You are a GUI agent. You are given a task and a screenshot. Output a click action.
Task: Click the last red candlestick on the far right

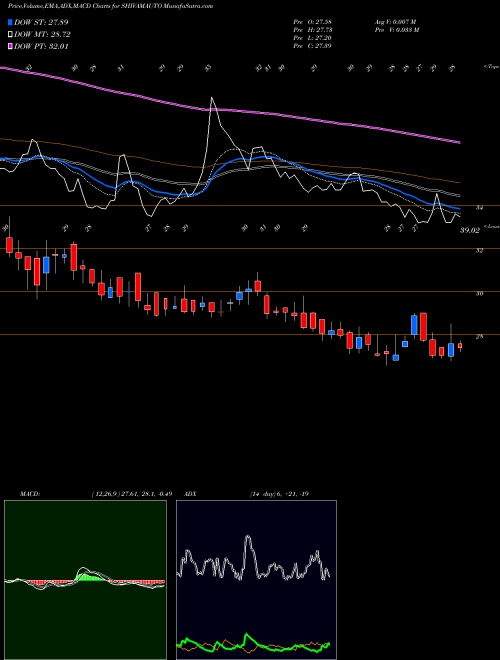[x=460, y=346]
